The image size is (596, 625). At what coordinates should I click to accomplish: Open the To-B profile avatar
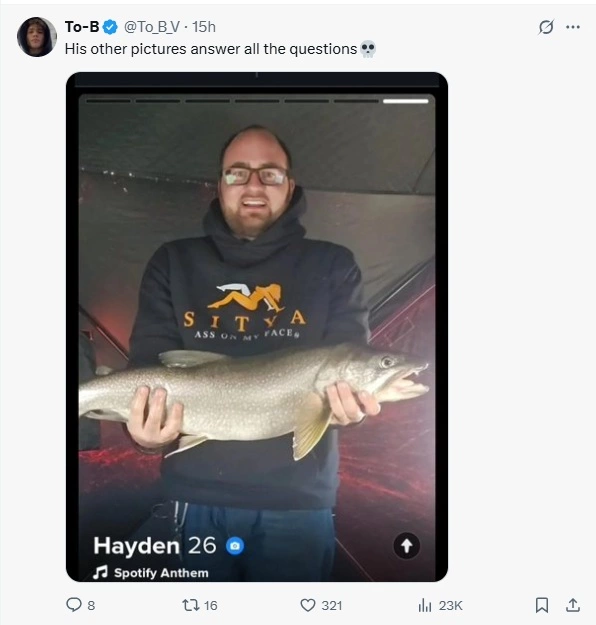tap(37, 37)
